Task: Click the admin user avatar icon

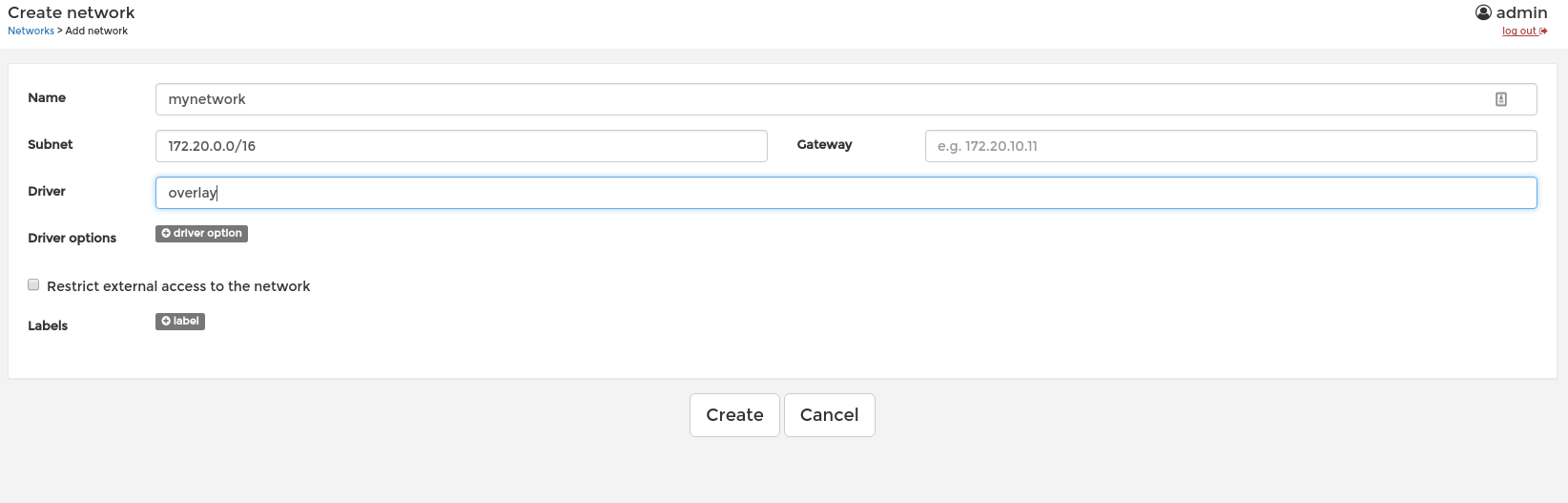Action: (x=1483, y=12)
